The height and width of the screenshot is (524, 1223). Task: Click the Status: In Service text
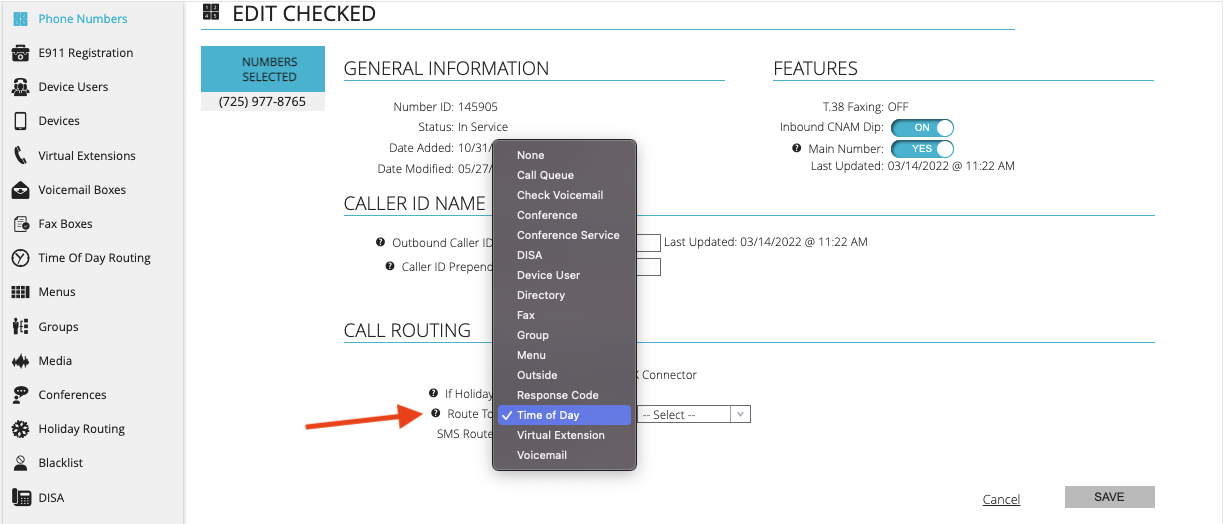pos(463,128)
